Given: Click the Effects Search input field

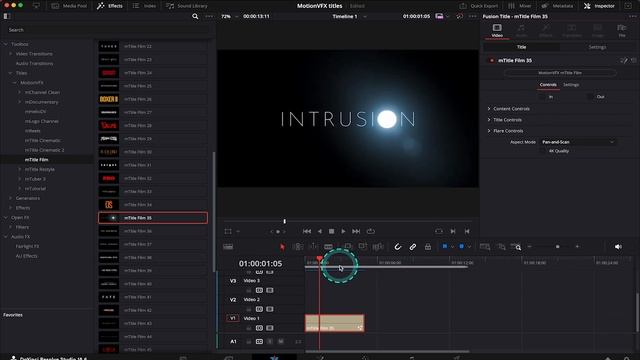Looking at the screenshot, I should point(106,30).
